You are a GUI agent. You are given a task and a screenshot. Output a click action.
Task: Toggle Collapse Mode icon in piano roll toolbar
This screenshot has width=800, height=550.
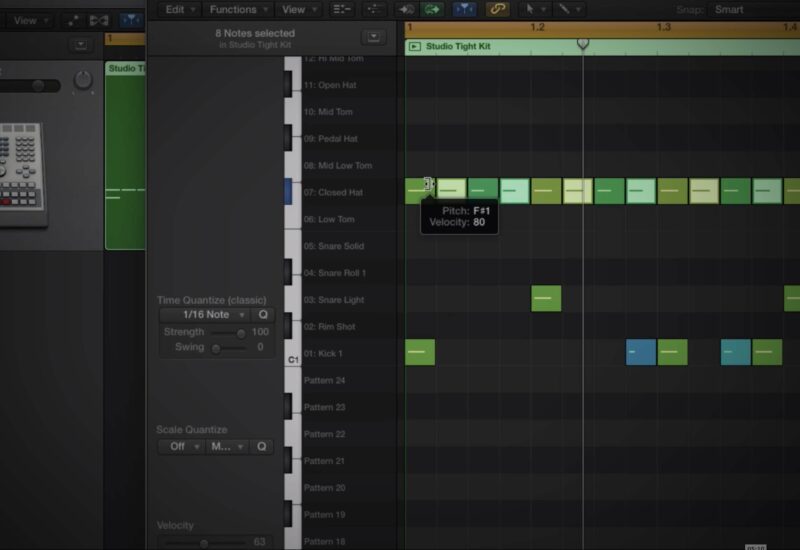point(341,9)
